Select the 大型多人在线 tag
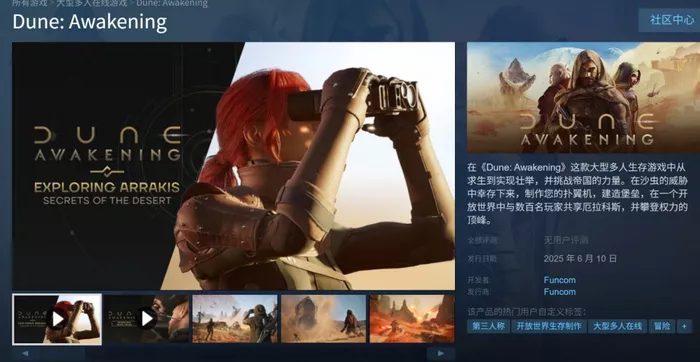This screenshot has height=362, width=700. (617, 326)
